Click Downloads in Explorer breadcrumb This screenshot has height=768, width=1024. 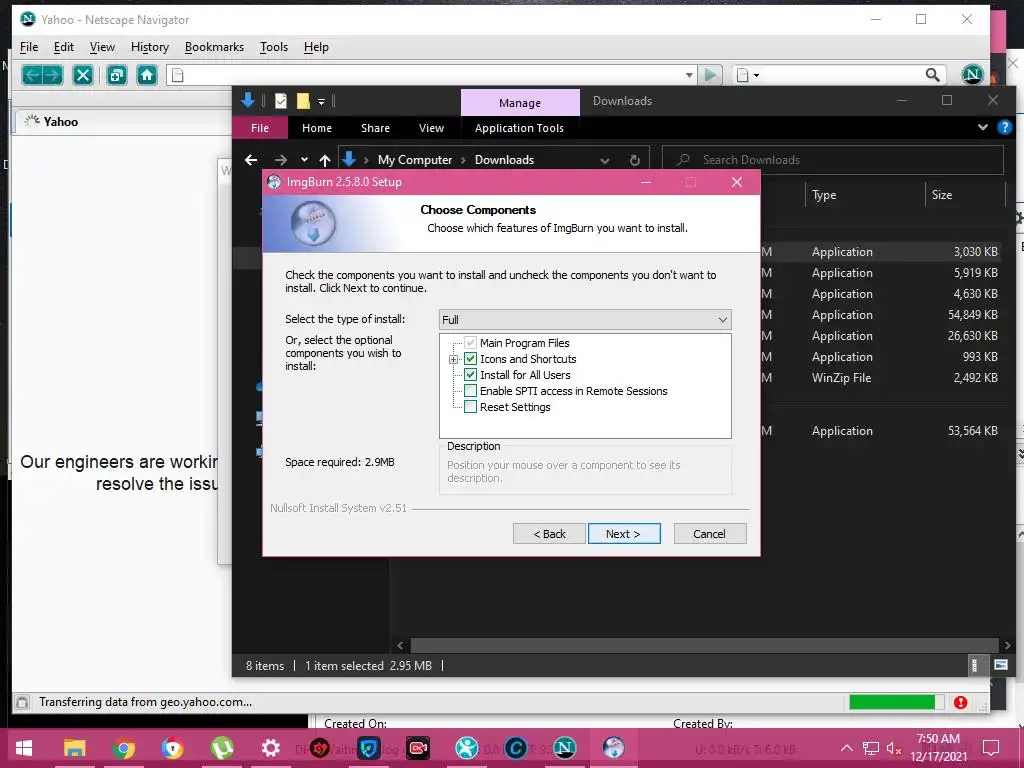(x=504, y=159)
